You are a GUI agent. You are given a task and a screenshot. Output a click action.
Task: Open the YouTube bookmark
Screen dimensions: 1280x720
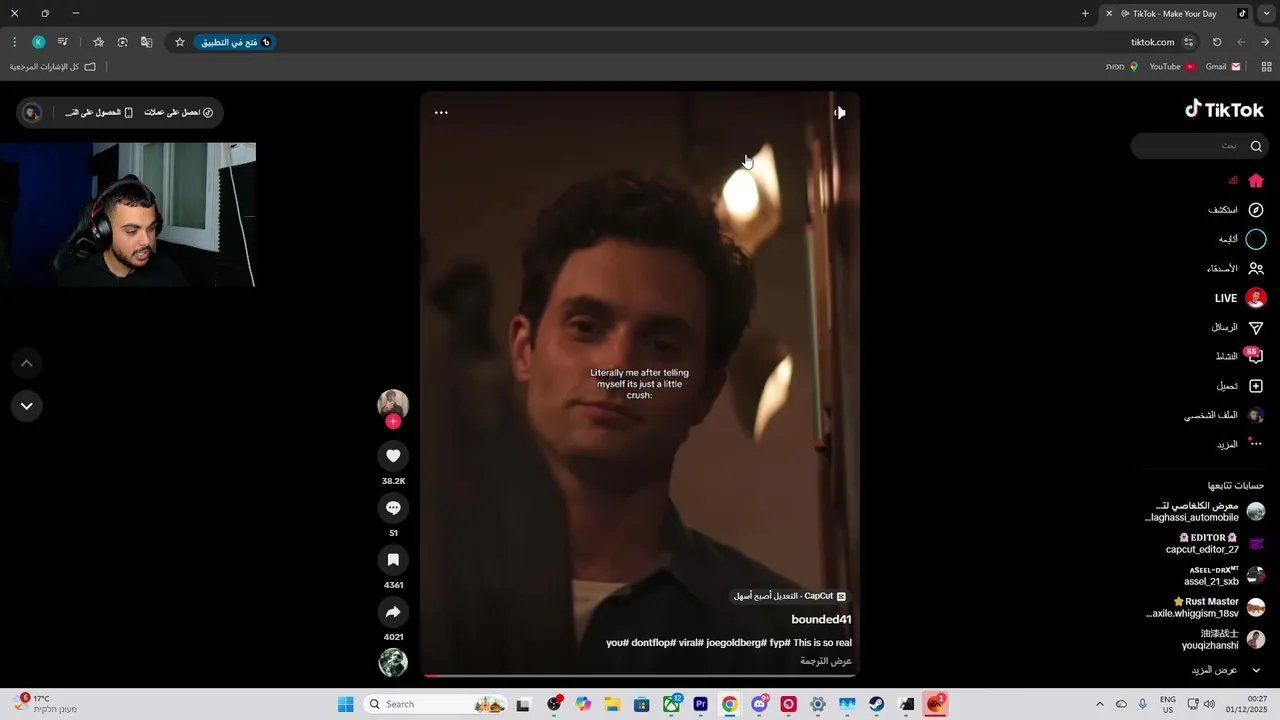click(x=1172, y=66)
